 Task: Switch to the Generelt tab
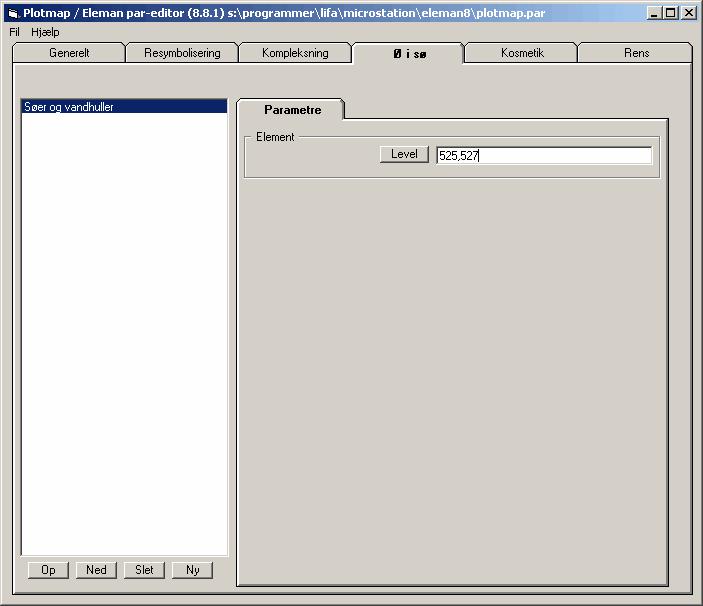click(69, 53)
